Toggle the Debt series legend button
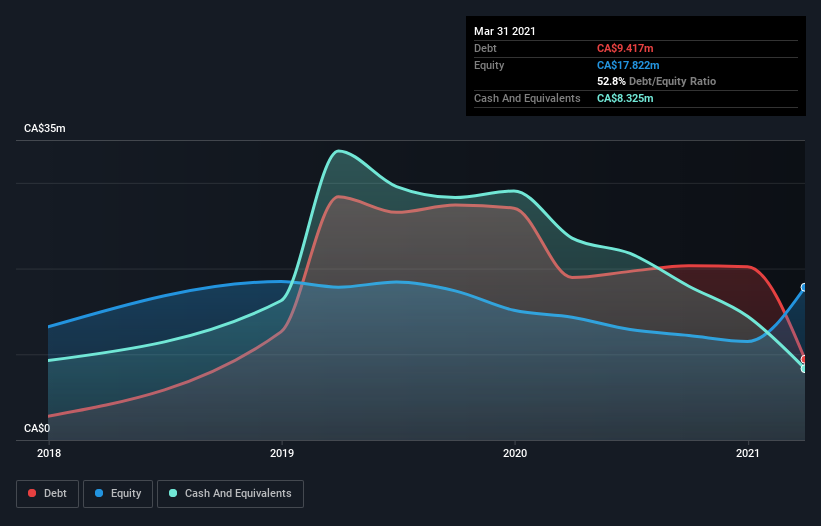 [48, 494]
